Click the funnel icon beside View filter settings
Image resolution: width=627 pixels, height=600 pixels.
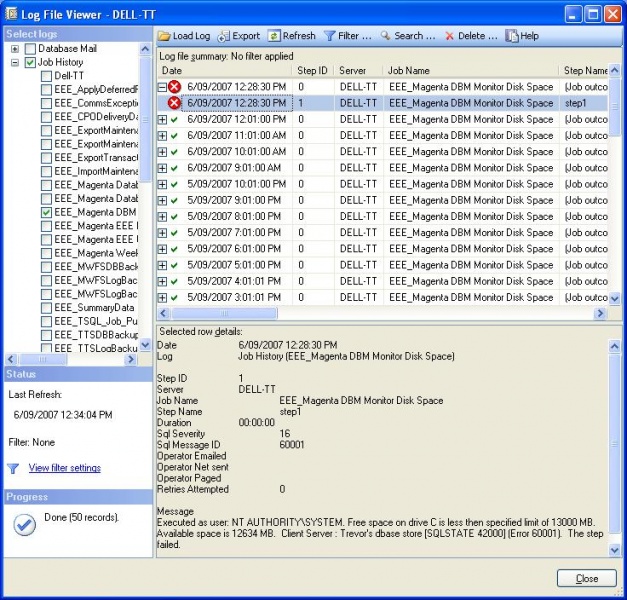tap(13, 468)
